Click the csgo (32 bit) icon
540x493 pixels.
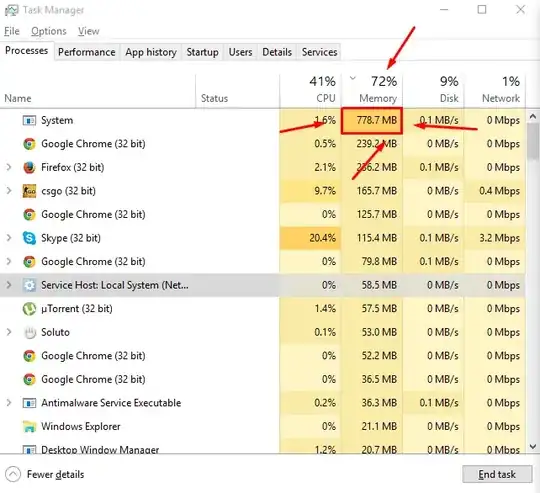29,191
